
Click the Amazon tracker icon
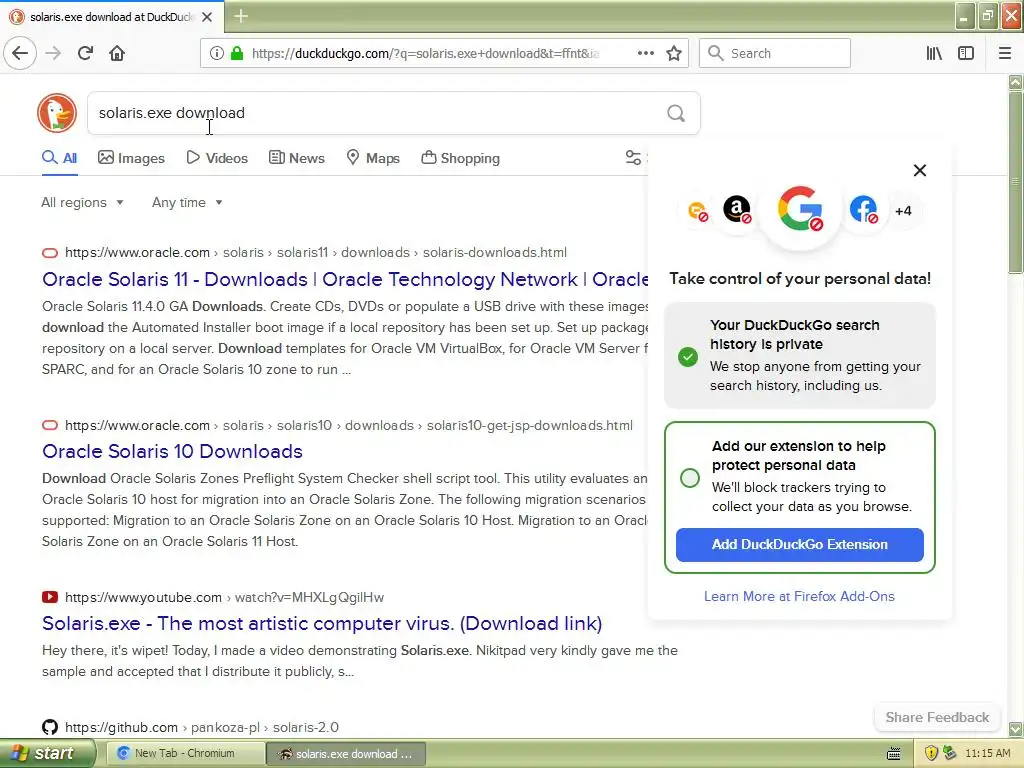737,210
